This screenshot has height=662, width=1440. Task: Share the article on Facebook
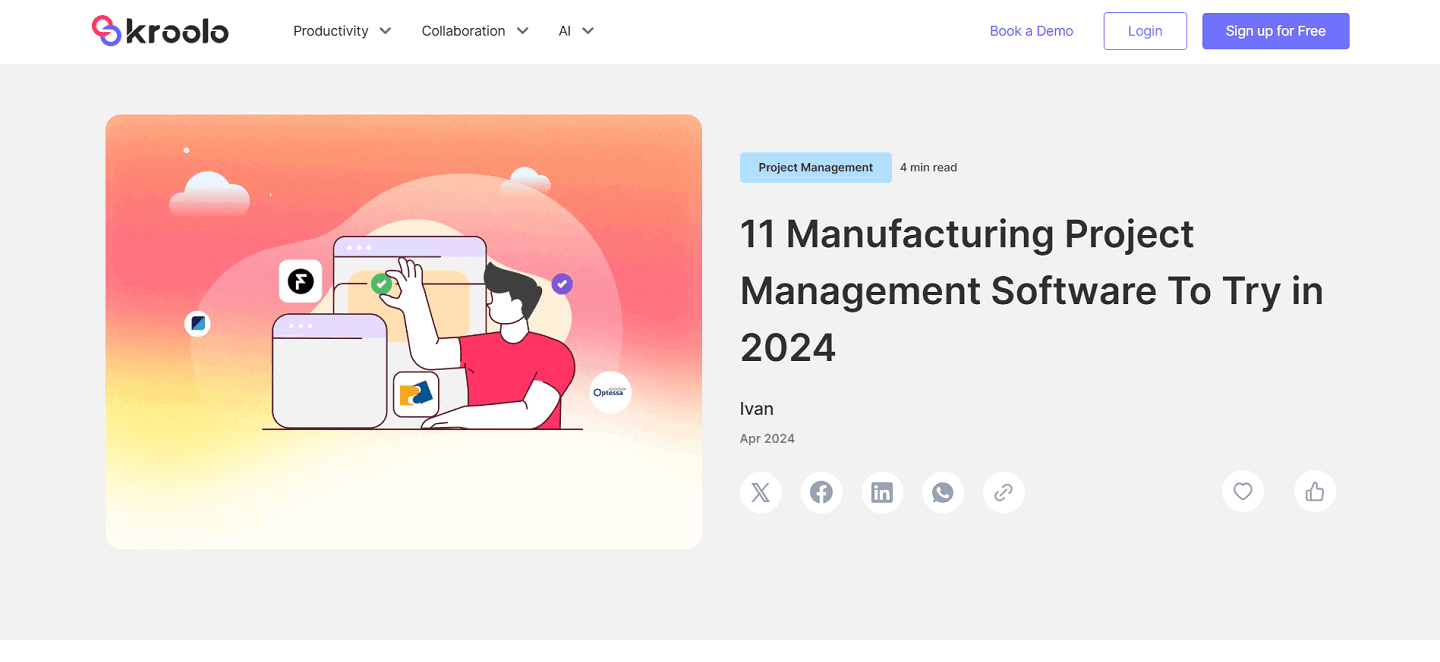coord(821,492)
